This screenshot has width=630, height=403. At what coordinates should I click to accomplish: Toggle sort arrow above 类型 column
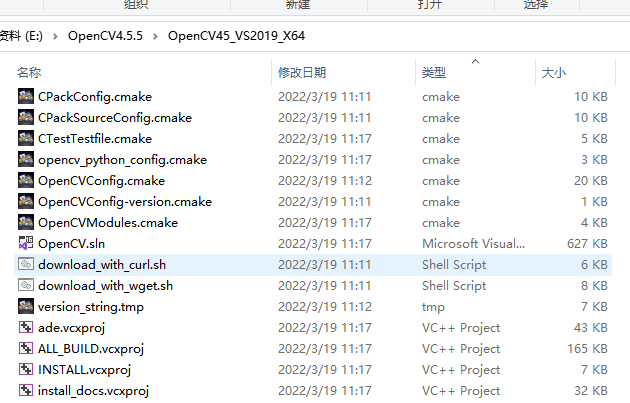pos(475,61)
